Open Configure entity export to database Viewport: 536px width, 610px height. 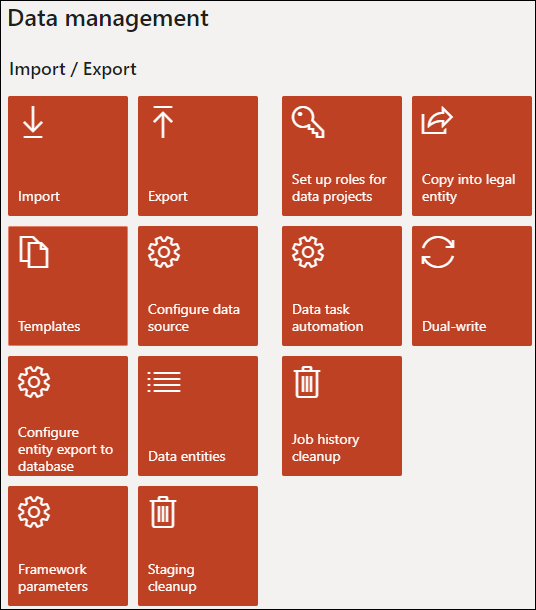pyautogui.click(x=68, y=416)
